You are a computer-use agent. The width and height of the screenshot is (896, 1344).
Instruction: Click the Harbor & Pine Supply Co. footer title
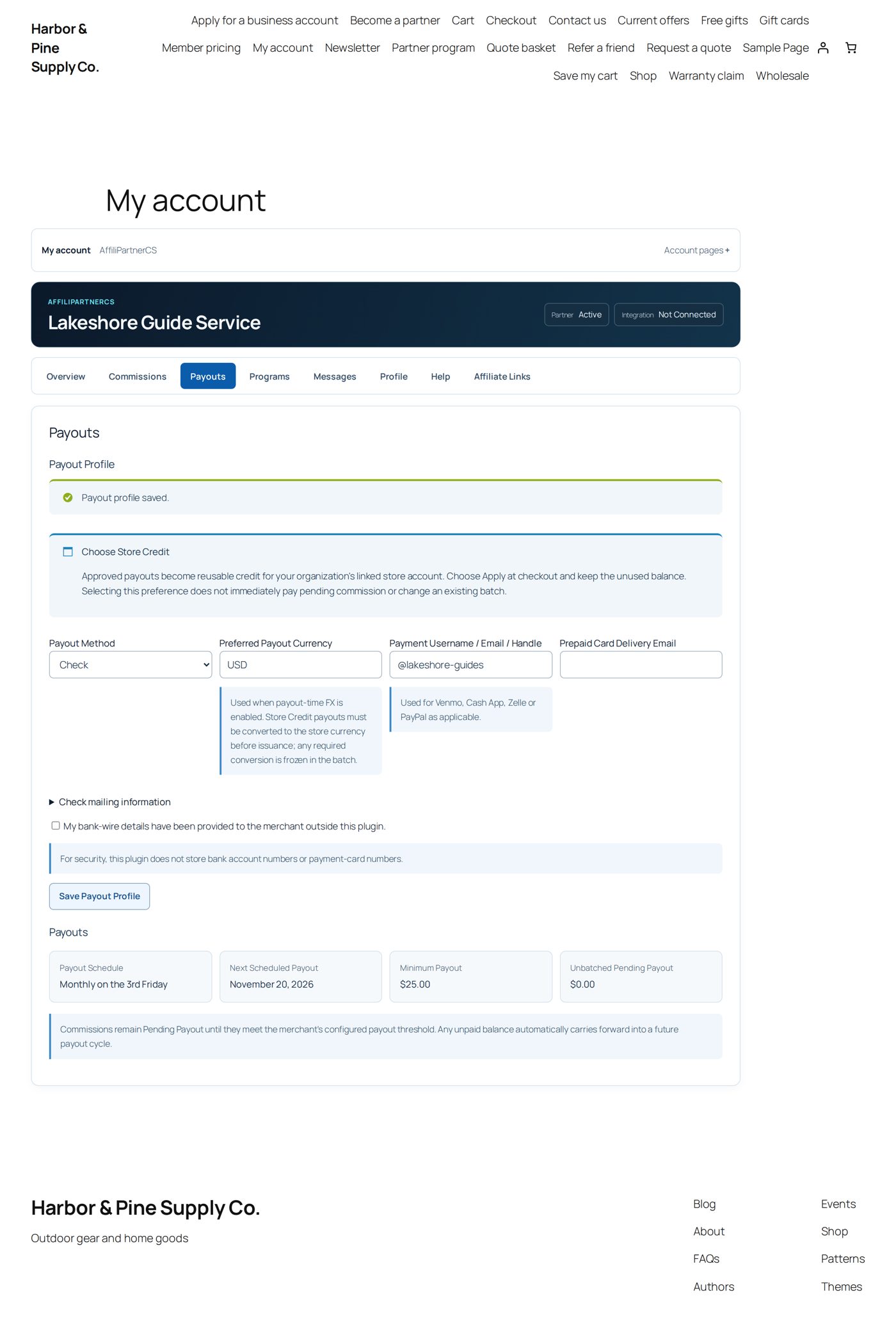click(145, 1208)
